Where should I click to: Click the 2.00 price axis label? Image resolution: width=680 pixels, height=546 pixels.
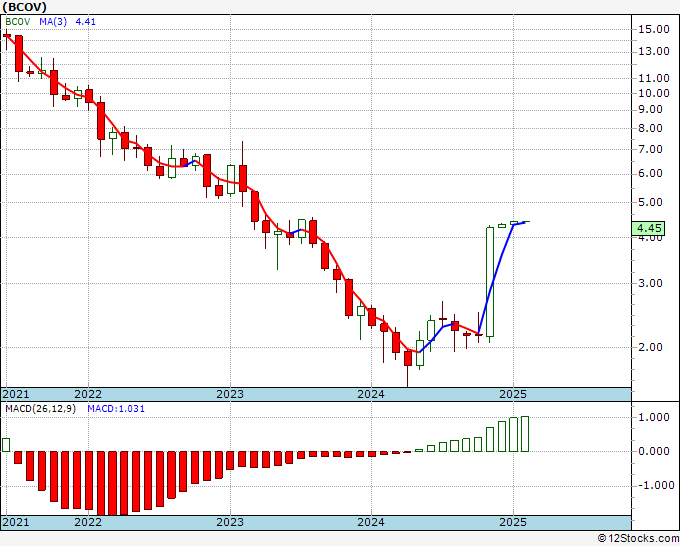[650, 347]
